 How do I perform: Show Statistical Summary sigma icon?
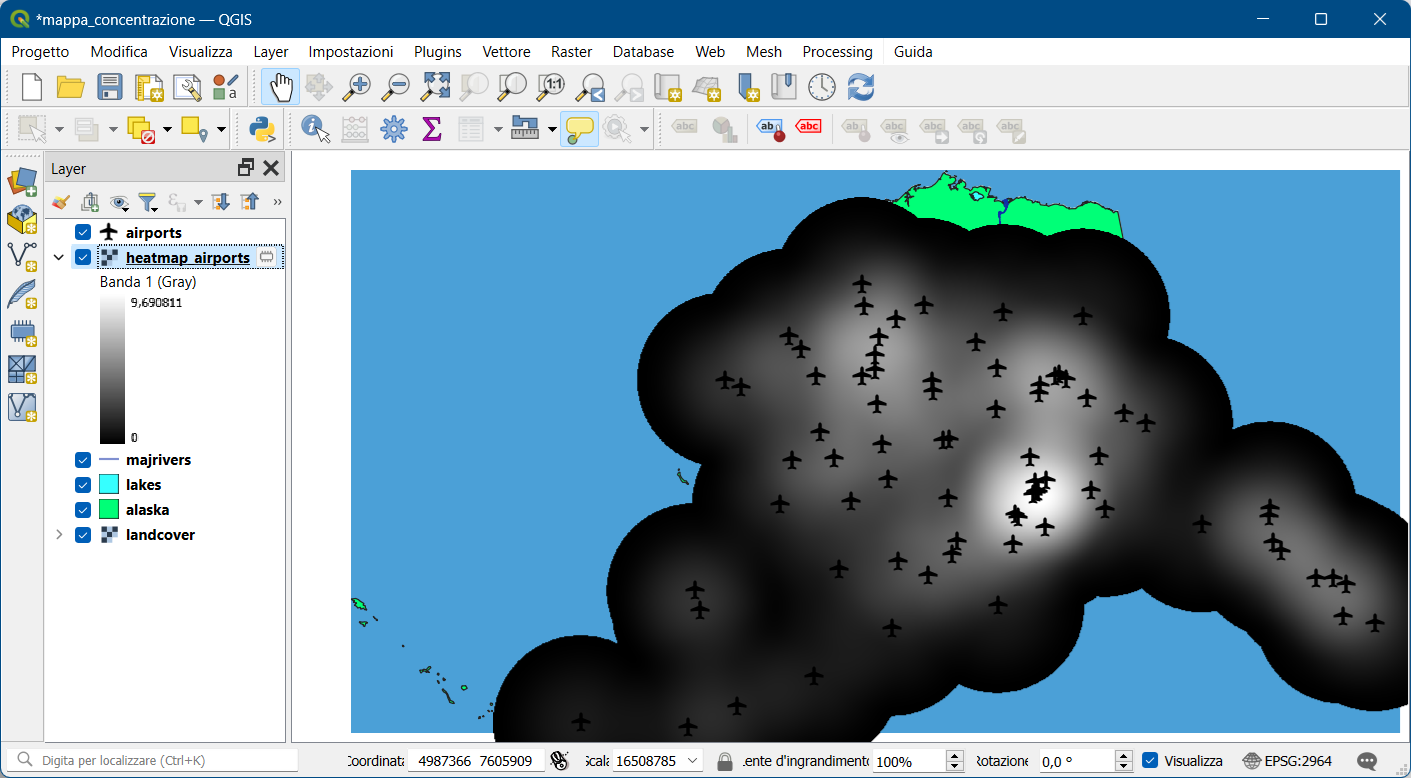coord(432,128)
